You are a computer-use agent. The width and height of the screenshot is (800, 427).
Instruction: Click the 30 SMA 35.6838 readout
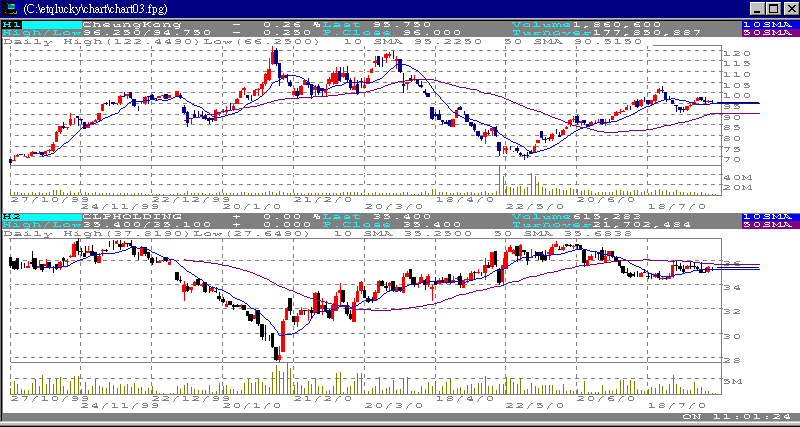click(563, 233)
